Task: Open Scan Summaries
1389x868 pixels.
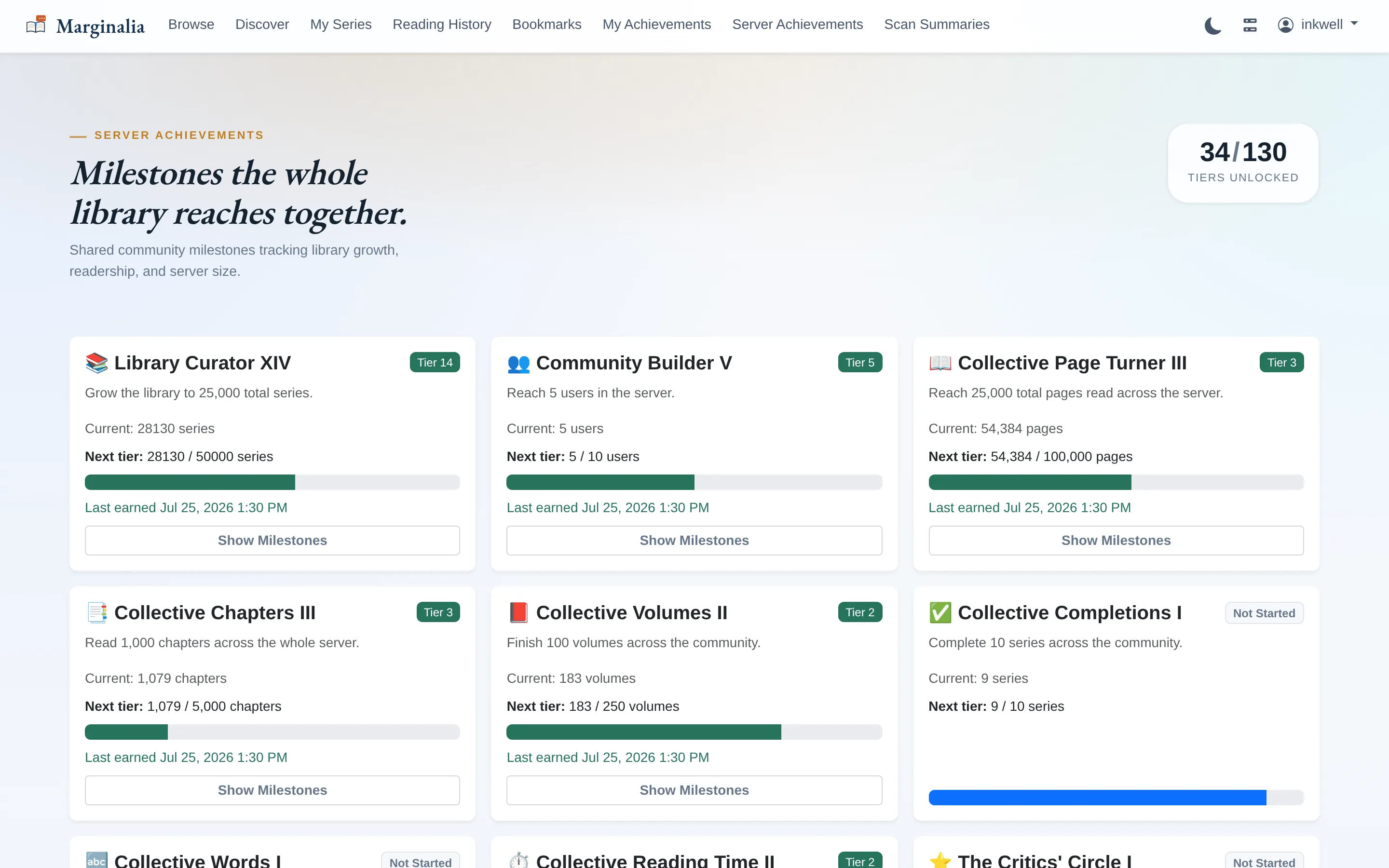Action: [937, 25]
